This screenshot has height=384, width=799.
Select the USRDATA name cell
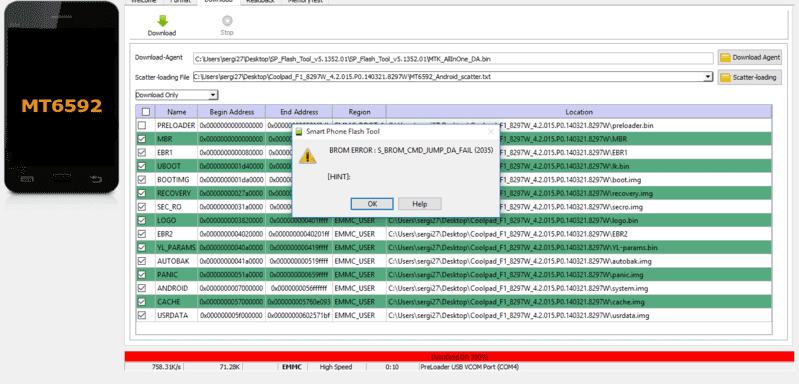176,315
